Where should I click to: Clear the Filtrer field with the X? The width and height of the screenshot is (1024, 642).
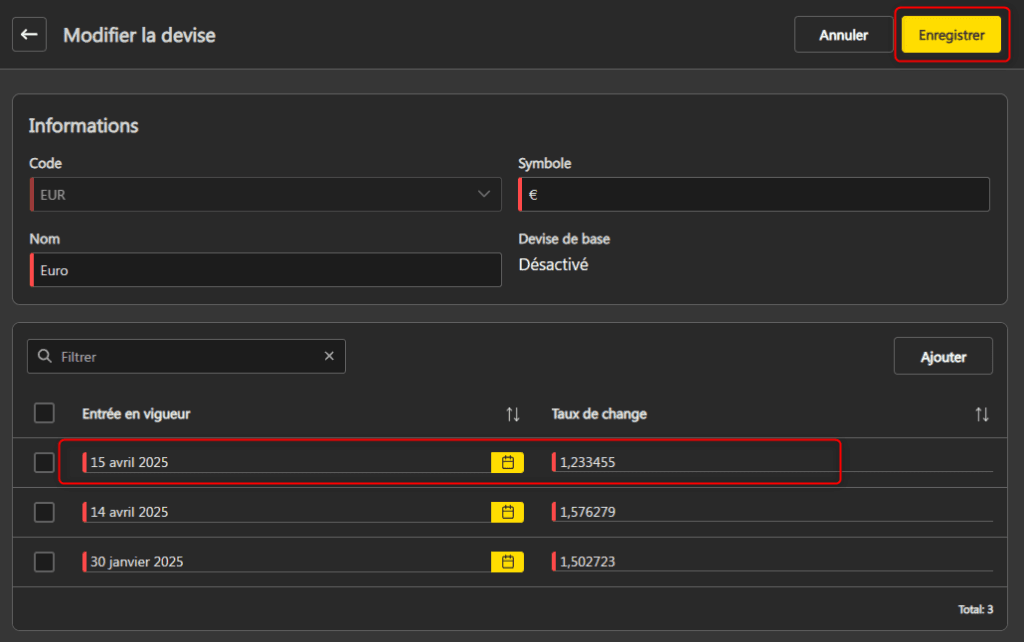[329, 356]
